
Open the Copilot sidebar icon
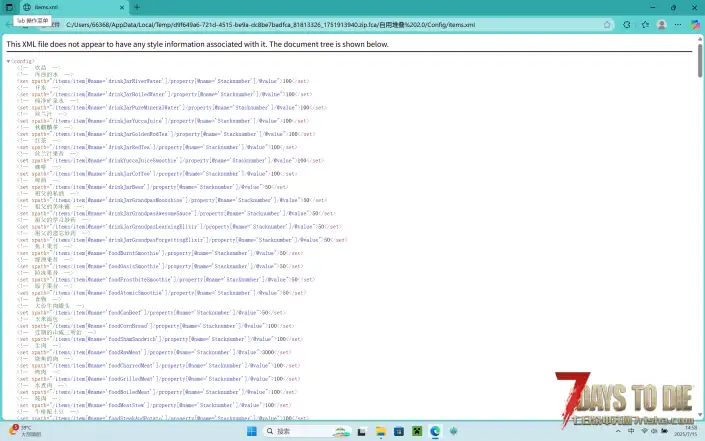point(695,25)
